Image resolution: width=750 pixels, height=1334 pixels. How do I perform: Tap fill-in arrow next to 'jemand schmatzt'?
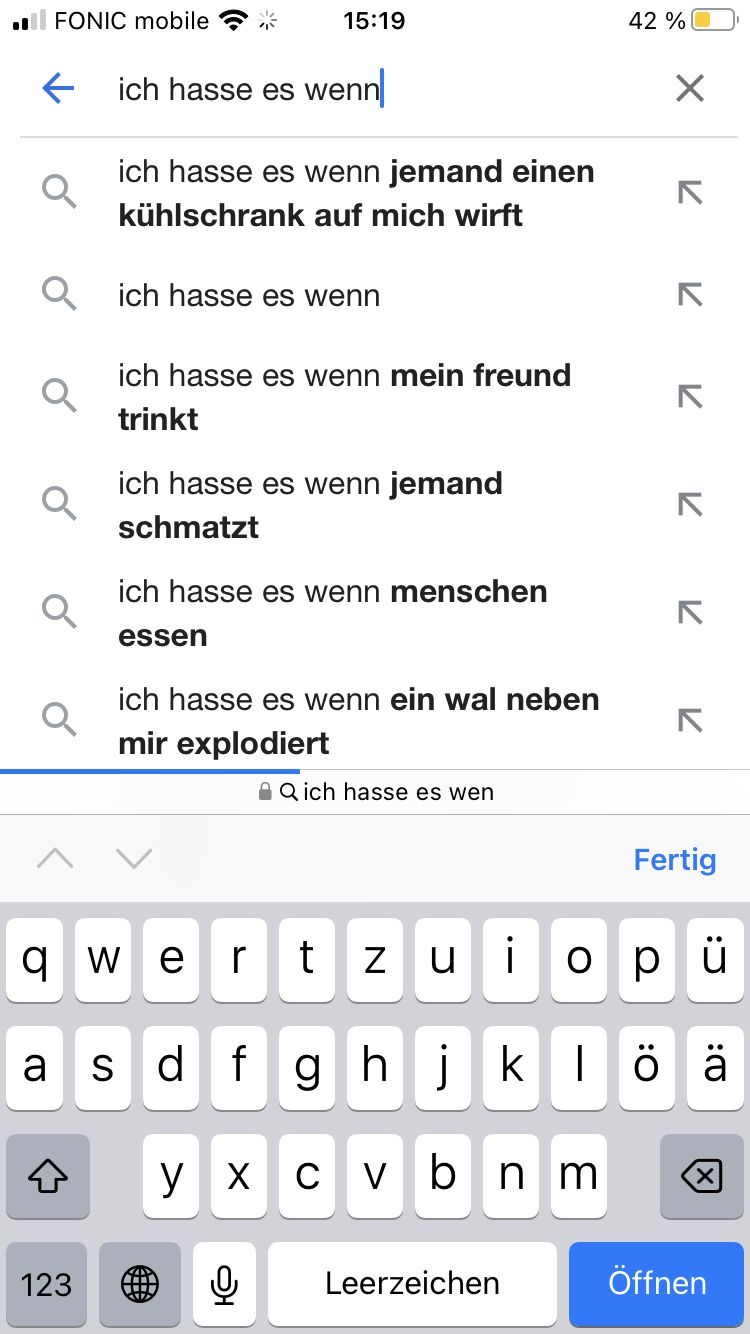point(690,505)
